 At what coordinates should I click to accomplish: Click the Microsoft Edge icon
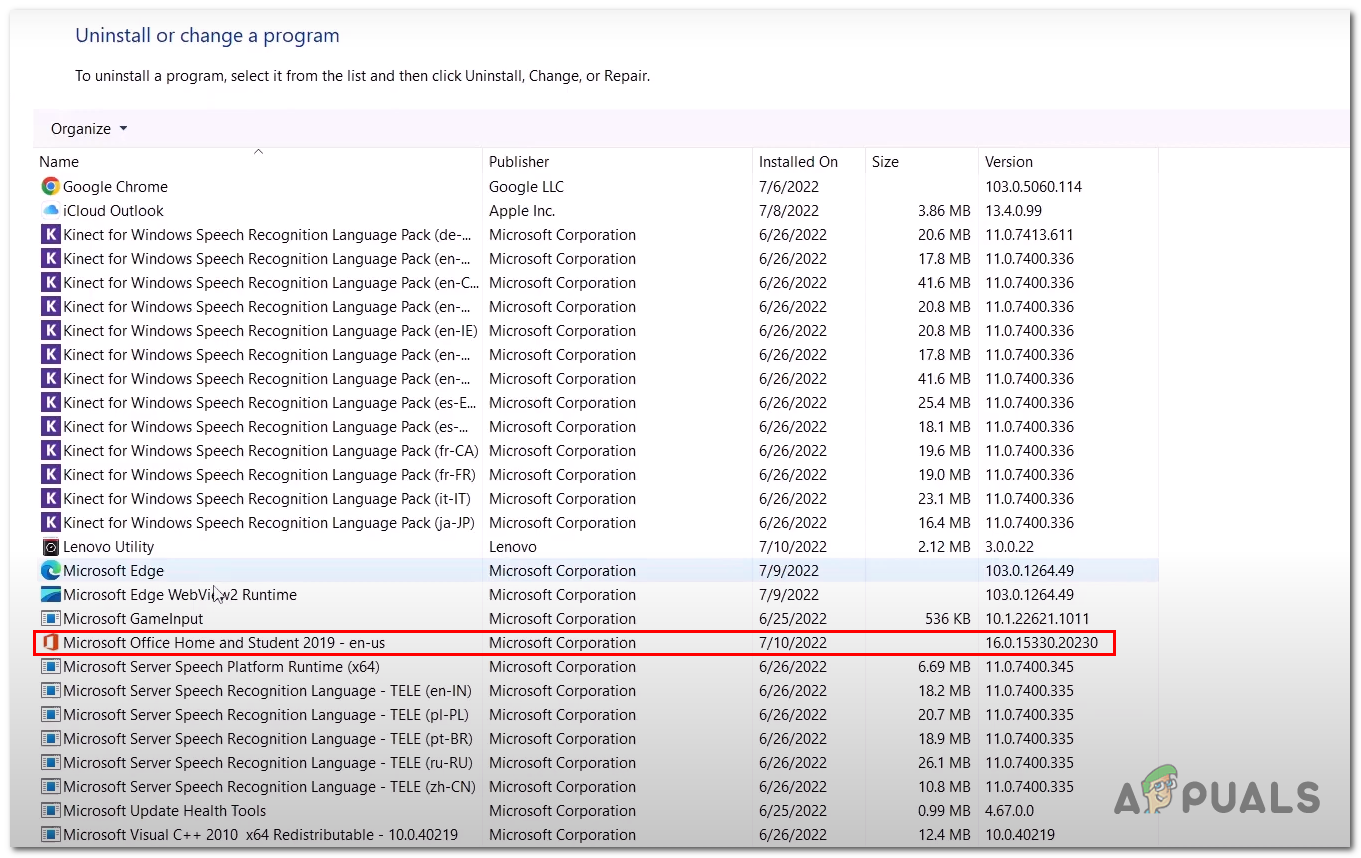50,571
